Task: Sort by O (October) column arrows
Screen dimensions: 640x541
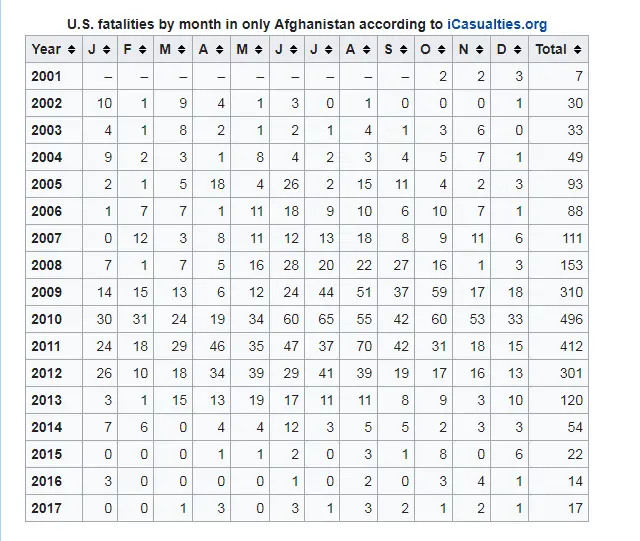Action: (442, 50)
